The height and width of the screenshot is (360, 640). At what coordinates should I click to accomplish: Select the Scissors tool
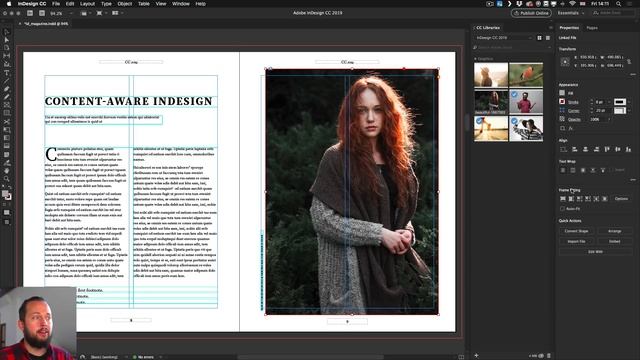tap(7, 122)
